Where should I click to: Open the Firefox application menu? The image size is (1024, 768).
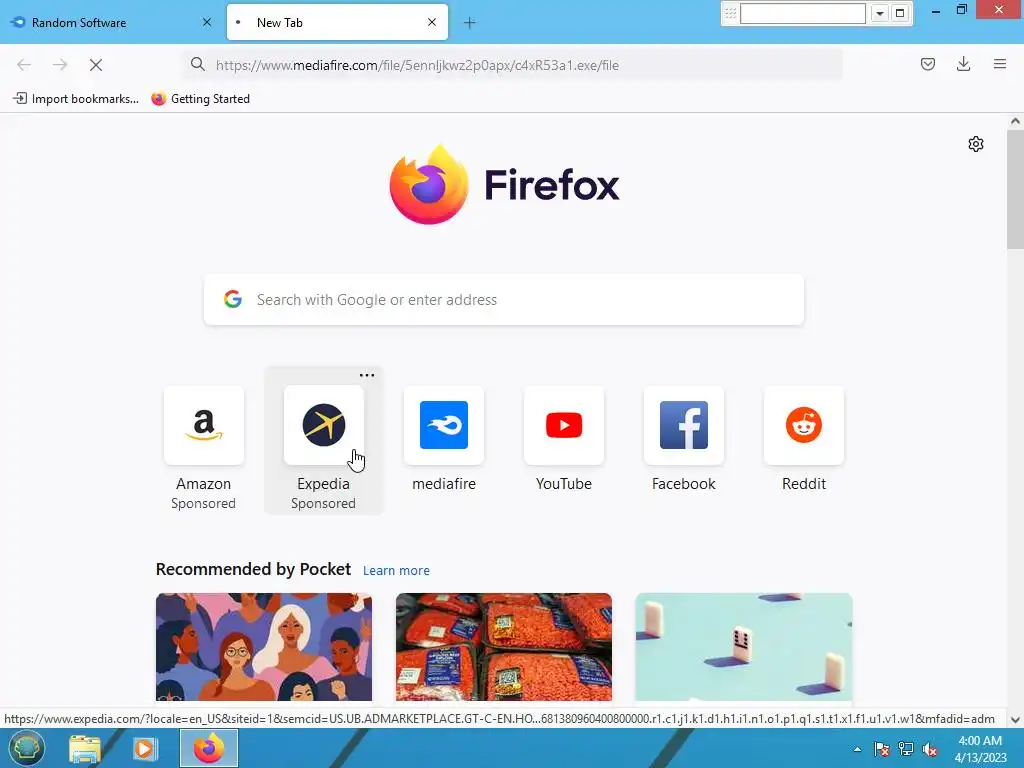point(999,64)
